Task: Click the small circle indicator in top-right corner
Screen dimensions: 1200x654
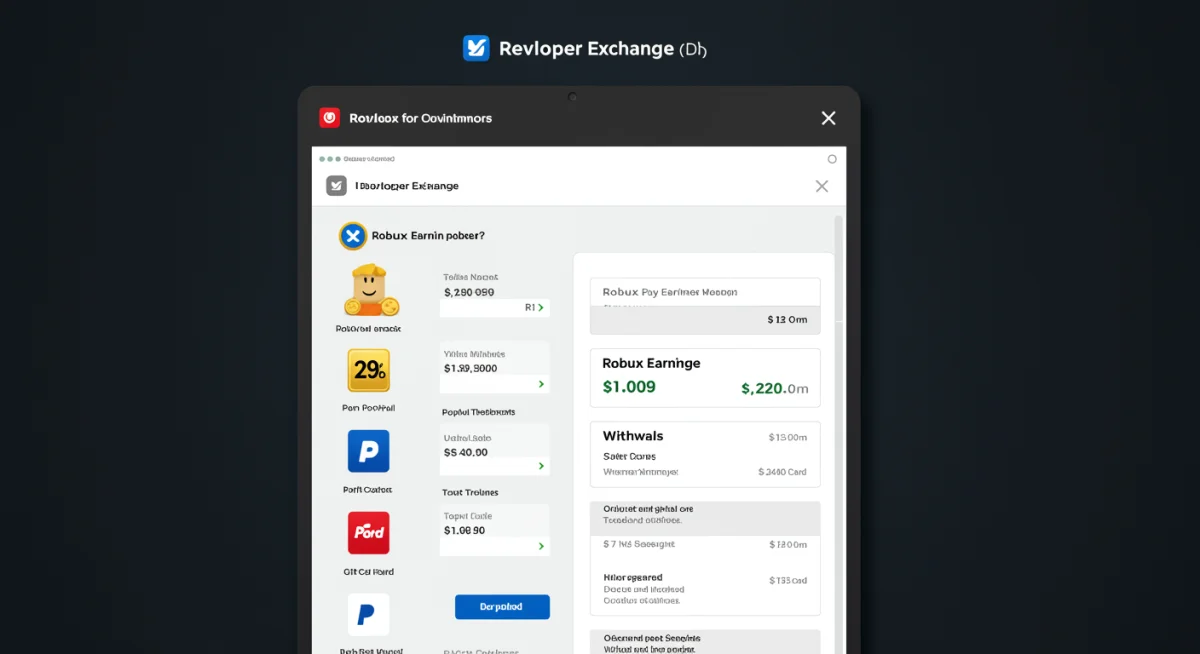Action: coord(831,159)
